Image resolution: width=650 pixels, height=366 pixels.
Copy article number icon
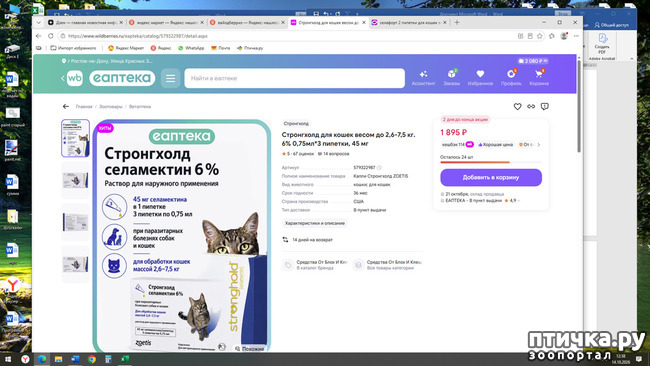tap(379, 167)
